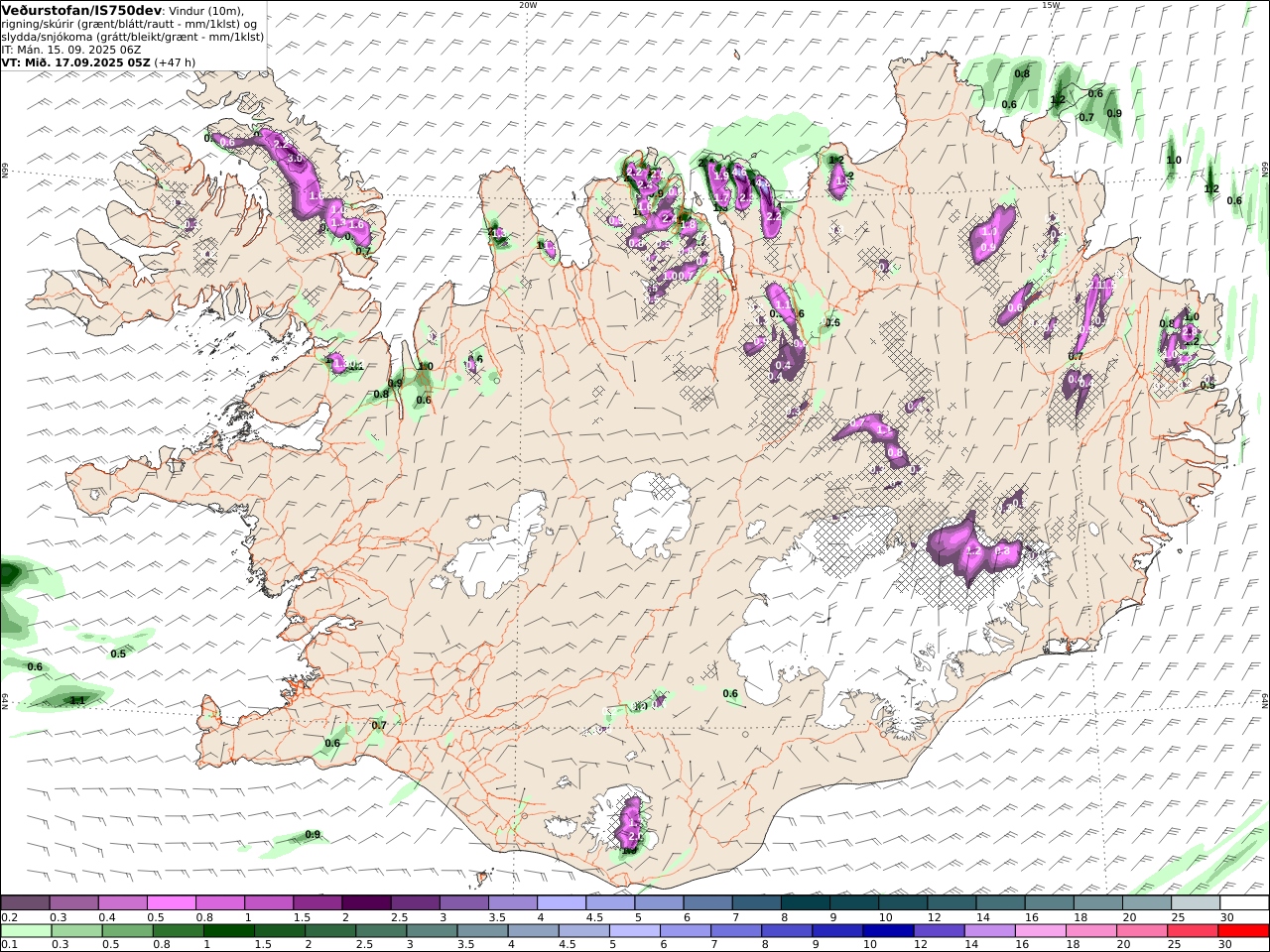Pick the bright pink 0.5 snow legend swatch

click(x=171, y=902)
